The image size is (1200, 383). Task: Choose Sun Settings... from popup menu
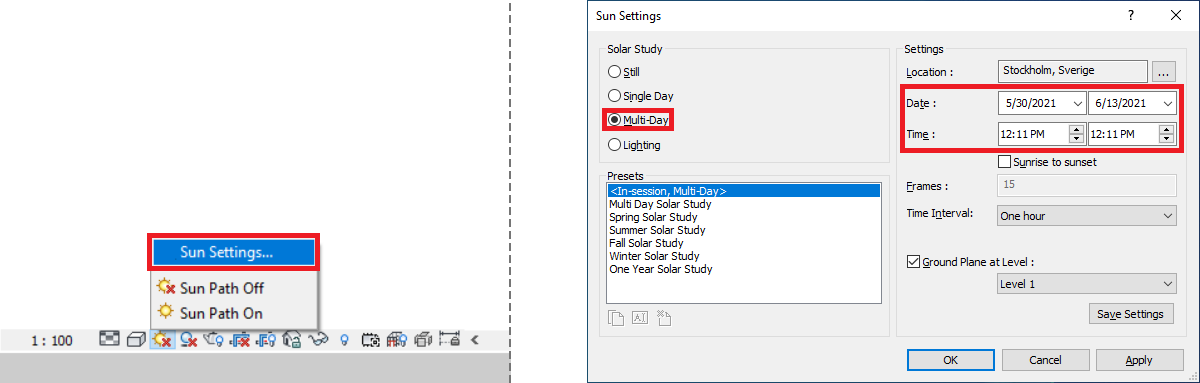pos(233,252)
